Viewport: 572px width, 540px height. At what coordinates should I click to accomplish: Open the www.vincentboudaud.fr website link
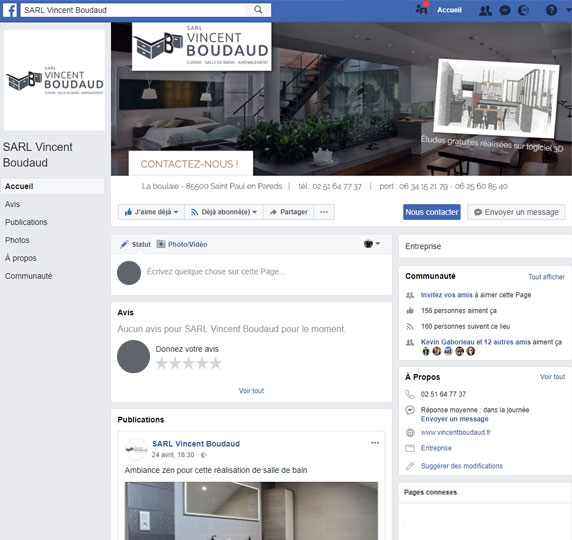tap(456, 432)
